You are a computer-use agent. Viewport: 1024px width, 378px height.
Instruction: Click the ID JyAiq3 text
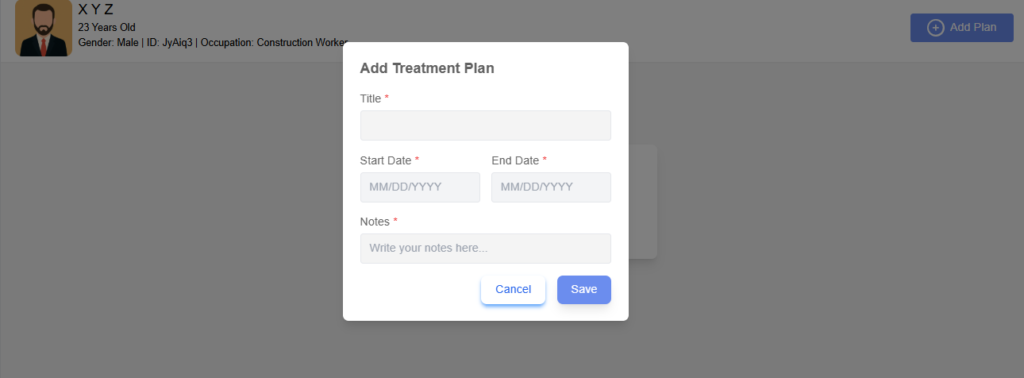pos(168,42)
